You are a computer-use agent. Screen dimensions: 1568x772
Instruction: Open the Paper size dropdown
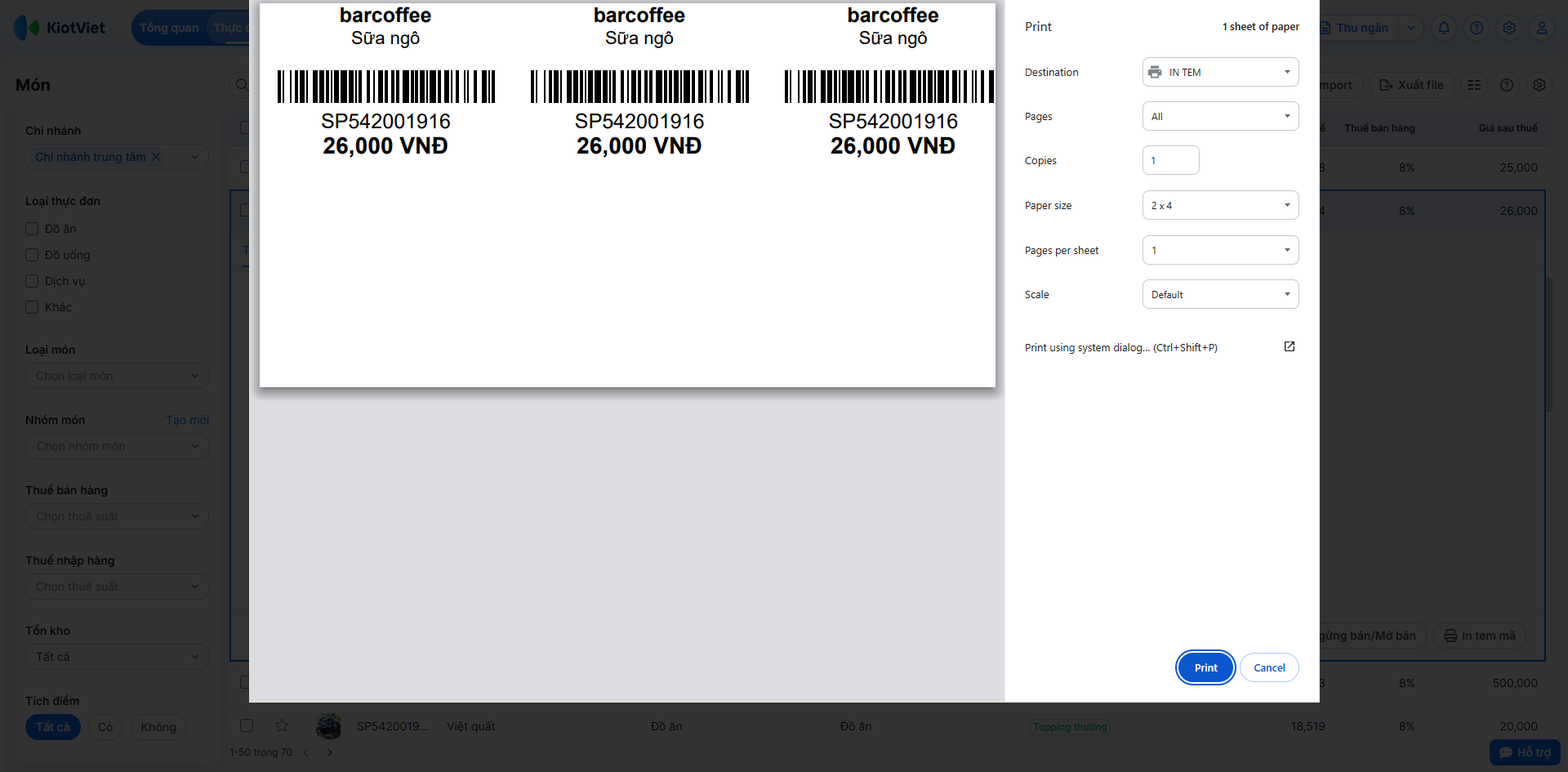tap(1220, 205)
